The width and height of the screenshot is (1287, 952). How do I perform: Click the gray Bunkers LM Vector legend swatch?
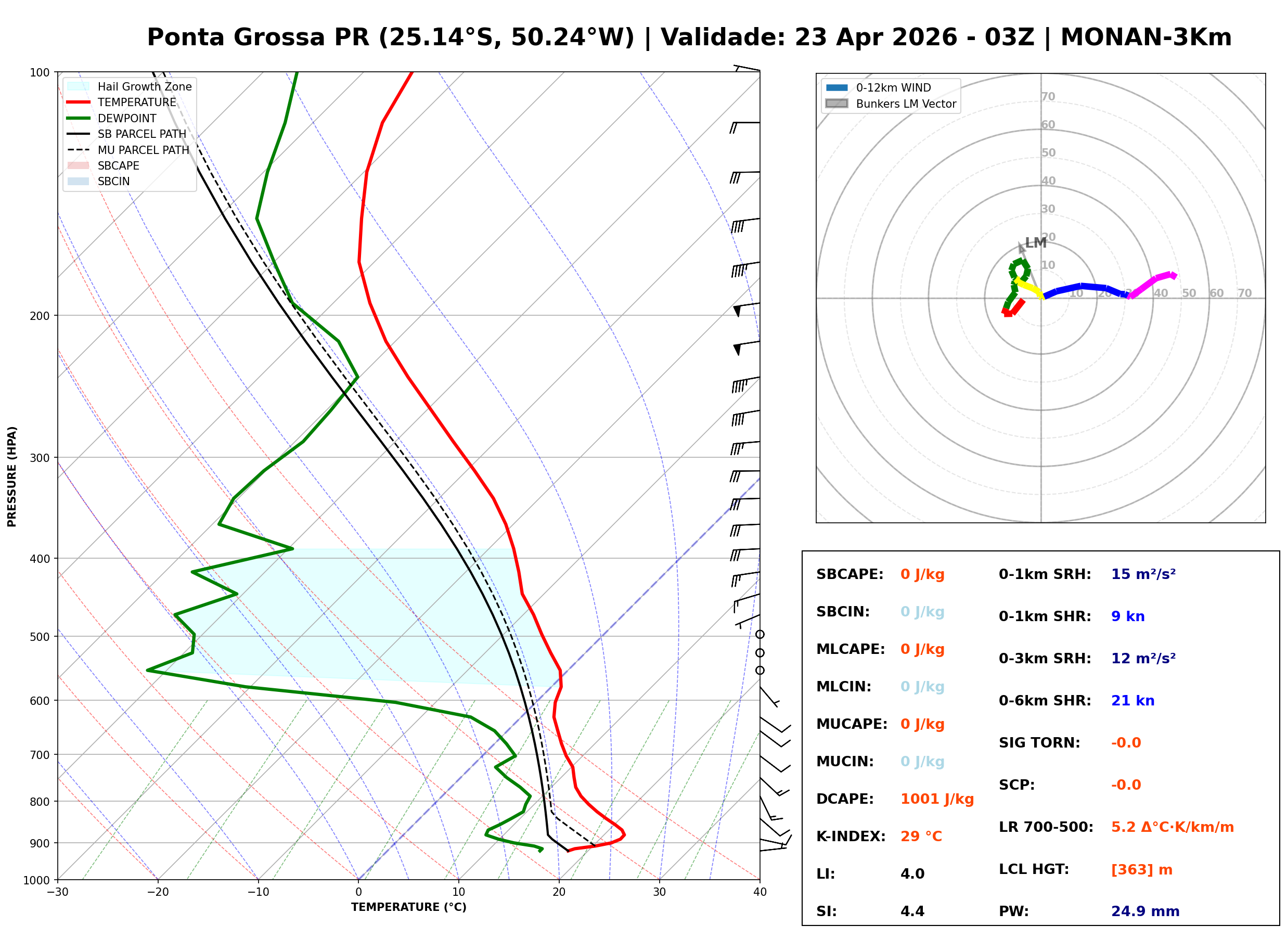point(837,104)
